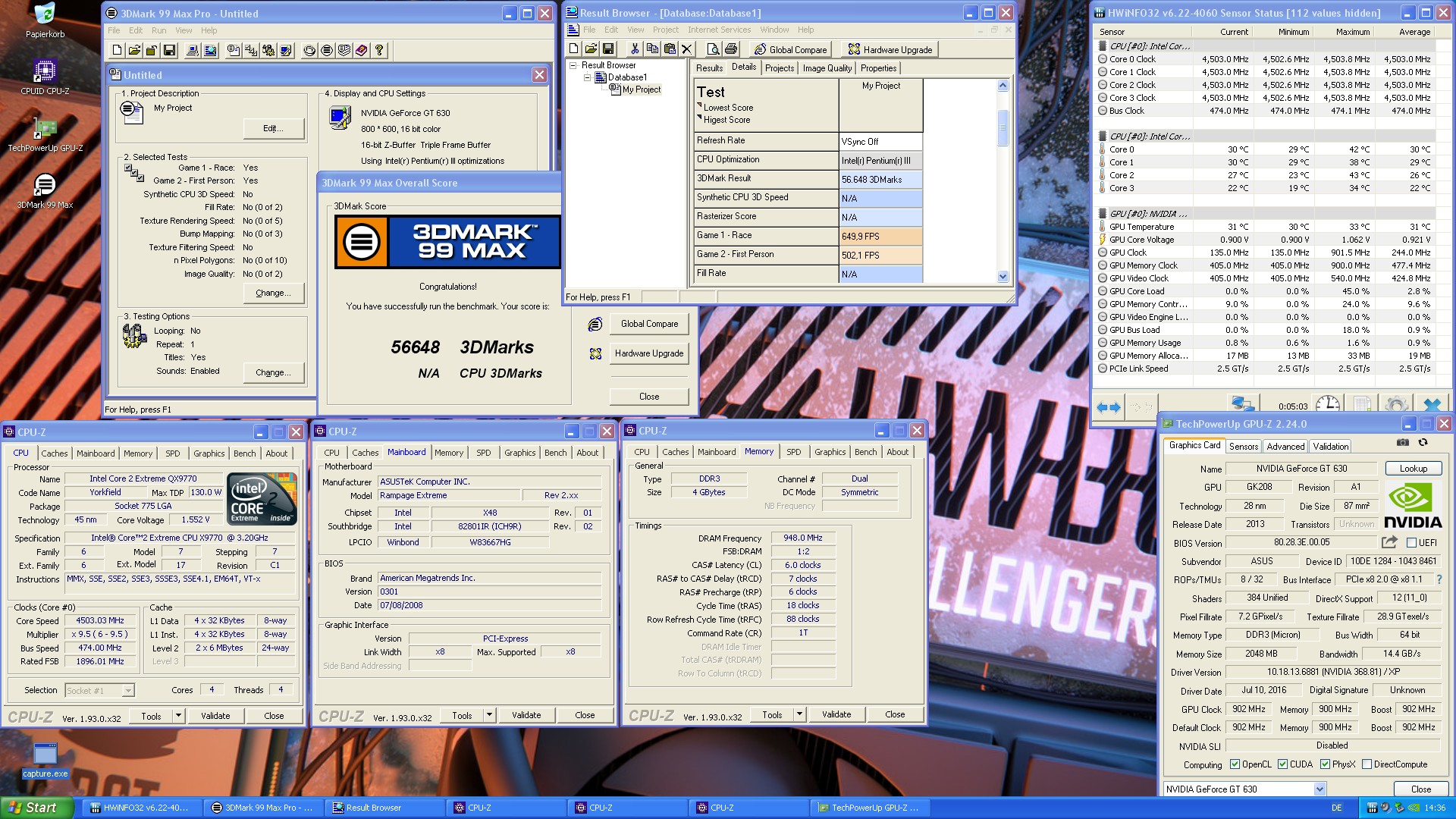The height and width of the screenshot is (819, 1456).
Task: Click scroll up arrow in Result Browser details
Action: pos(1003,86)
